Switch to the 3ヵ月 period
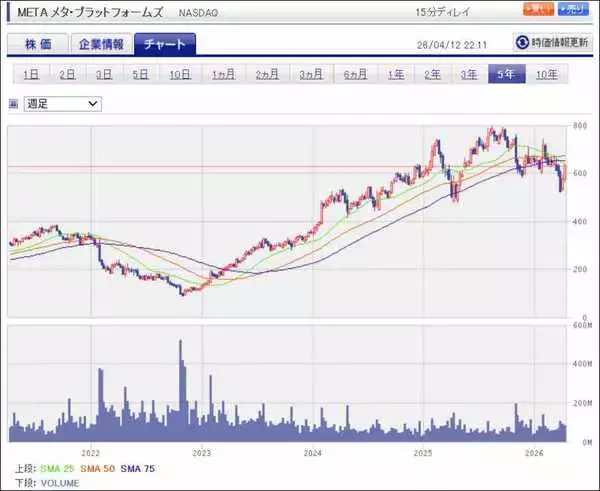The image size is (600, 491). point(310,75)
